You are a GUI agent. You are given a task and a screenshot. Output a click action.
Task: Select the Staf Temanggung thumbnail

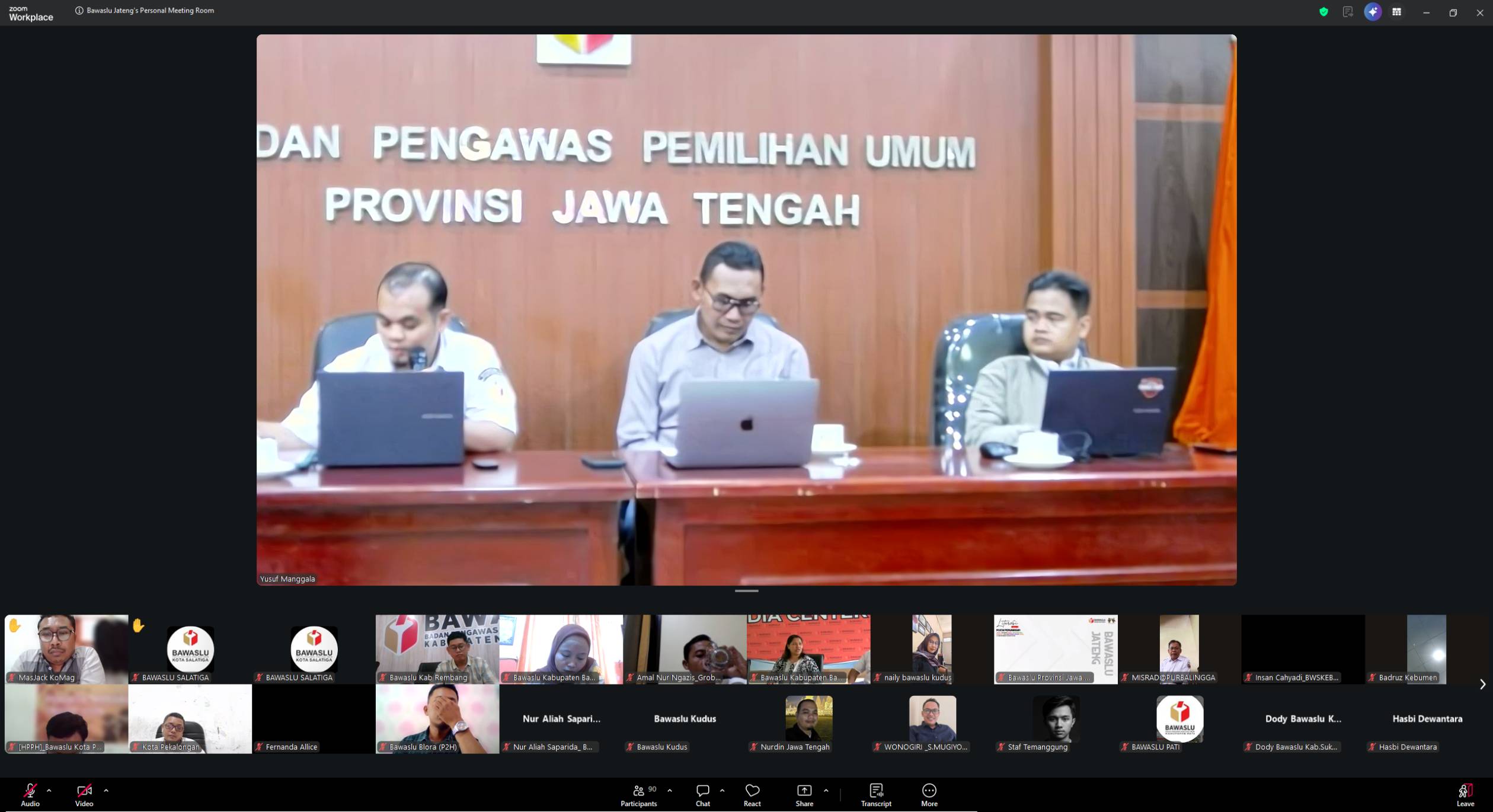1056,718
